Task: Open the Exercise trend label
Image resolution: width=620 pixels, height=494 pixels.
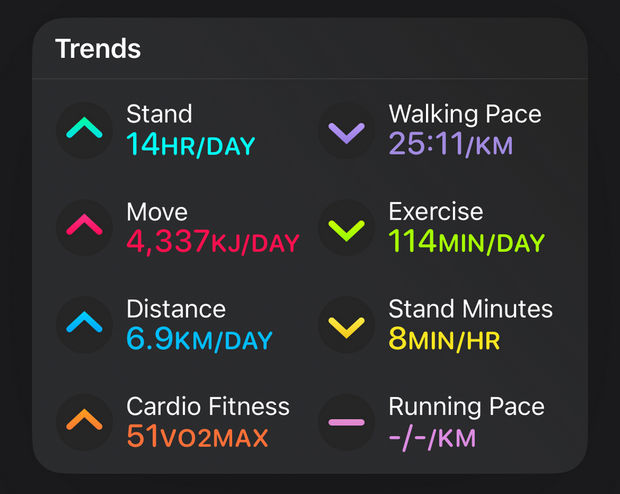Action: click(436, 211)
